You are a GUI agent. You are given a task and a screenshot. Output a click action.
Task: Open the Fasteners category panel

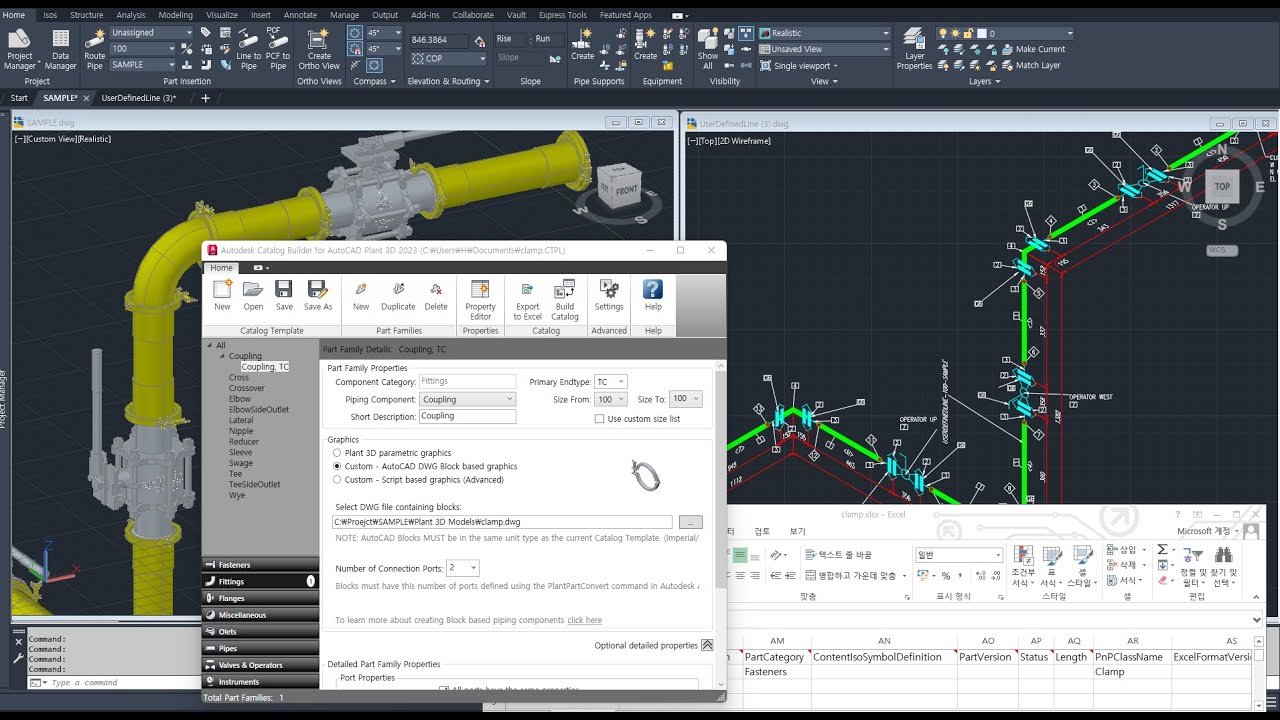coord(260,565)
